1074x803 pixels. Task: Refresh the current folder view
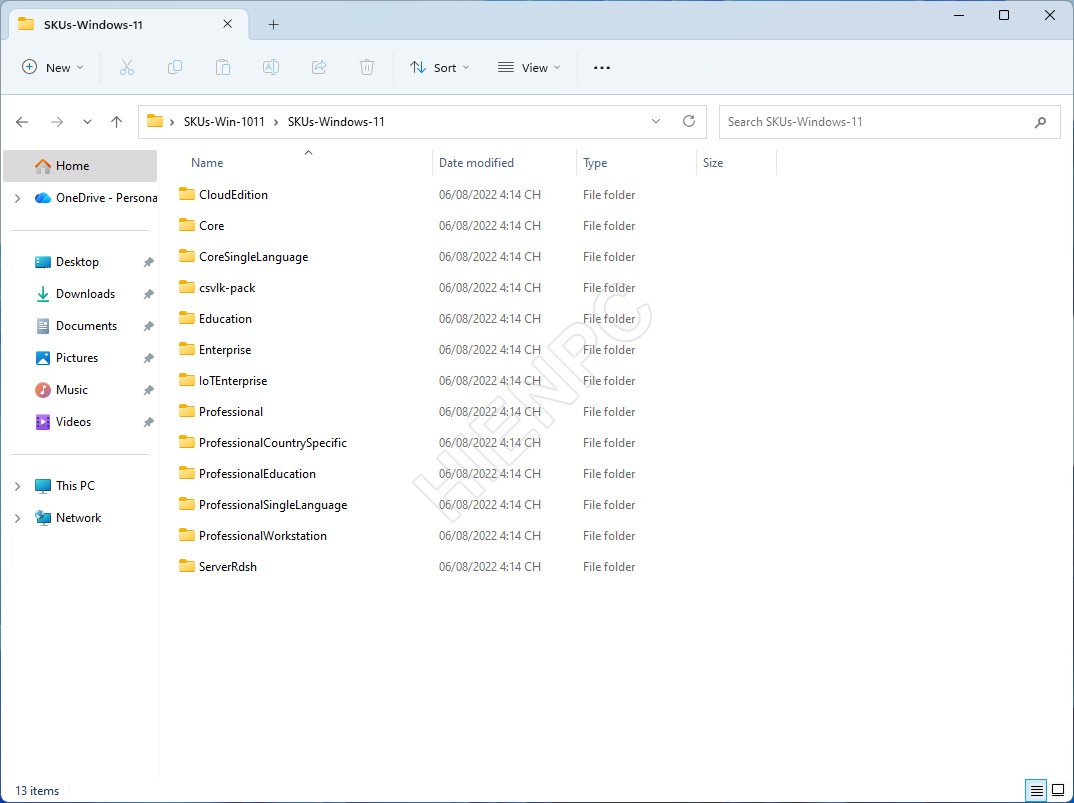coord(689,121)
